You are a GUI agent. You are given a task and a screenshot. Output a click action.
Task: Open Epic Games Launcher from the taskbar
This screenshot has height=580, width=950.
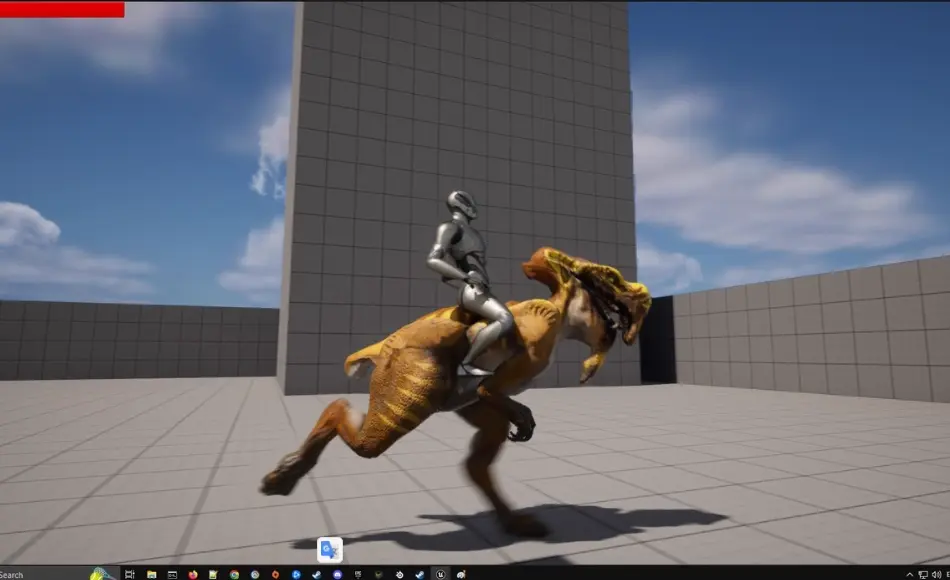(358, 575)
